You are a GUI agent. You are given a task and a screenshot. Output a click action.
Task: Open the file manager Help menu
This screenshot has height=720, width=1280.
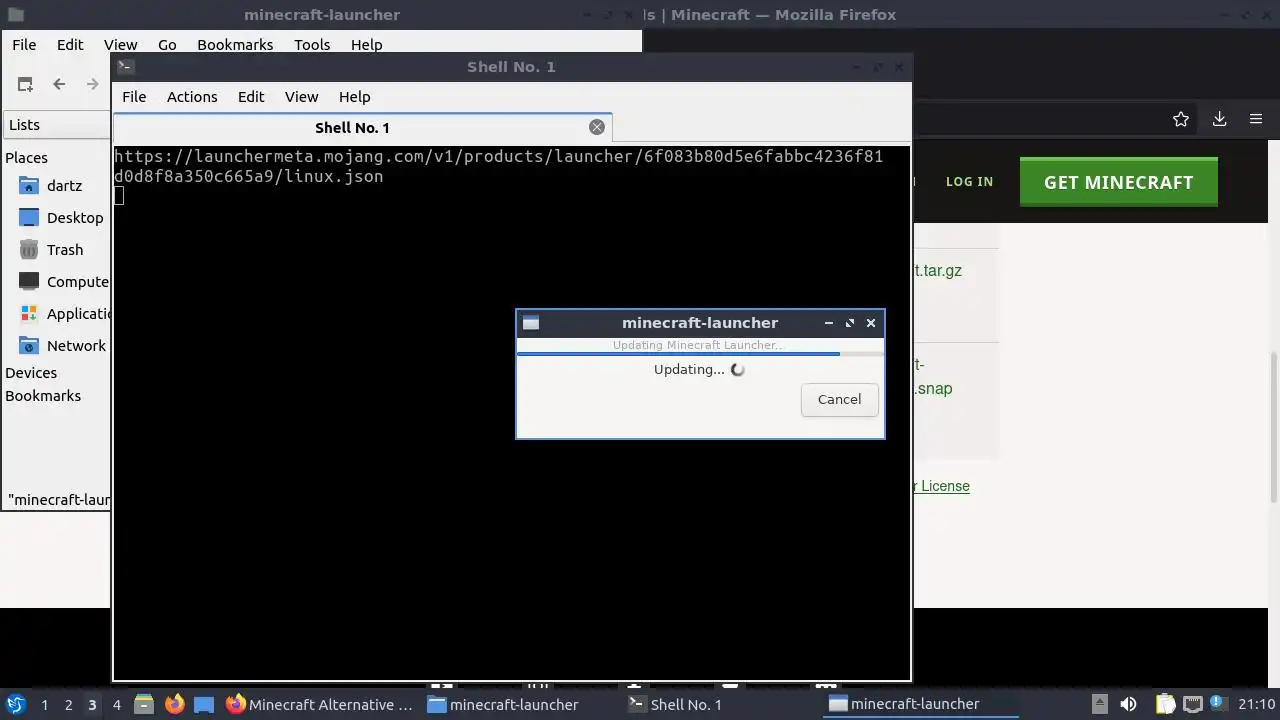coord(366,44)
